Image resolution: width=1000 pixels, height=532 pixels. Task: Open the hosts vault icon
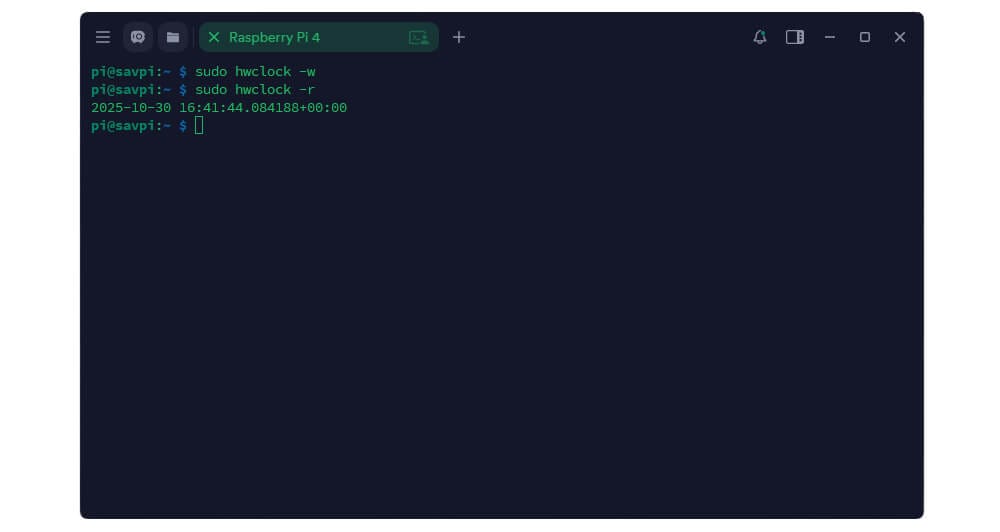pyautogui.click(x=138, y=37)
